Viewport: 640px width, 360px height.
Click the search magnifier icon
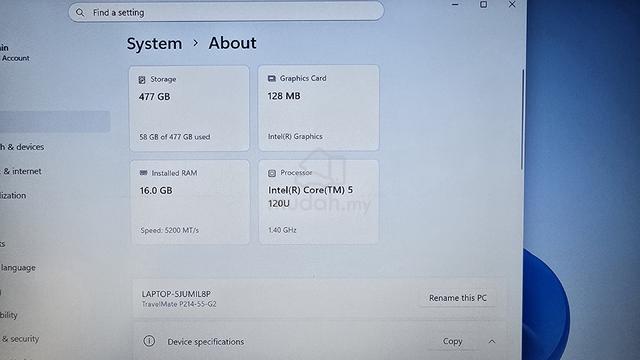pyautogui.click(x=80, y=13)
